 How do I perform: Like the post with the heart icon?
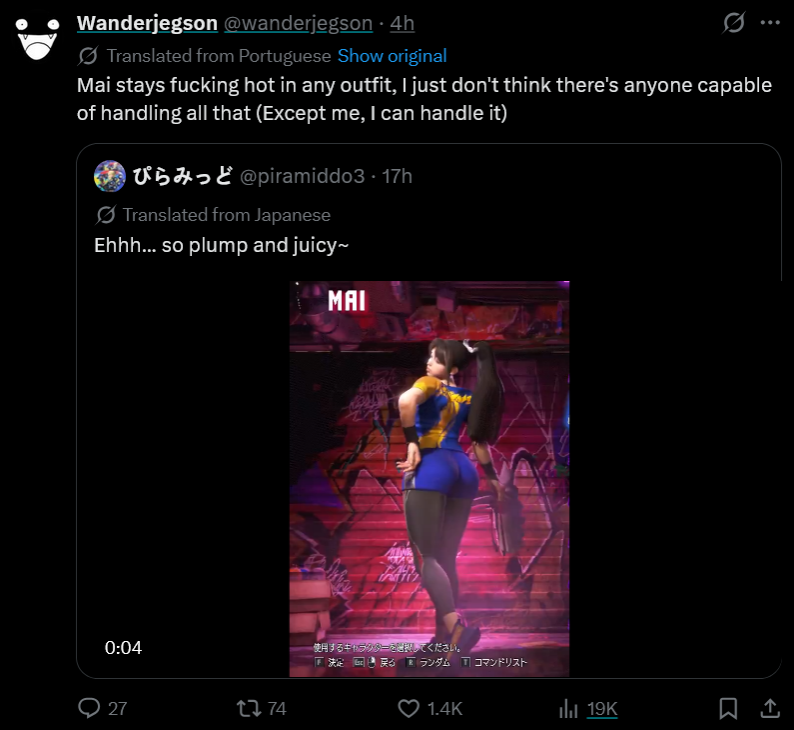click(x=409, y=708)
